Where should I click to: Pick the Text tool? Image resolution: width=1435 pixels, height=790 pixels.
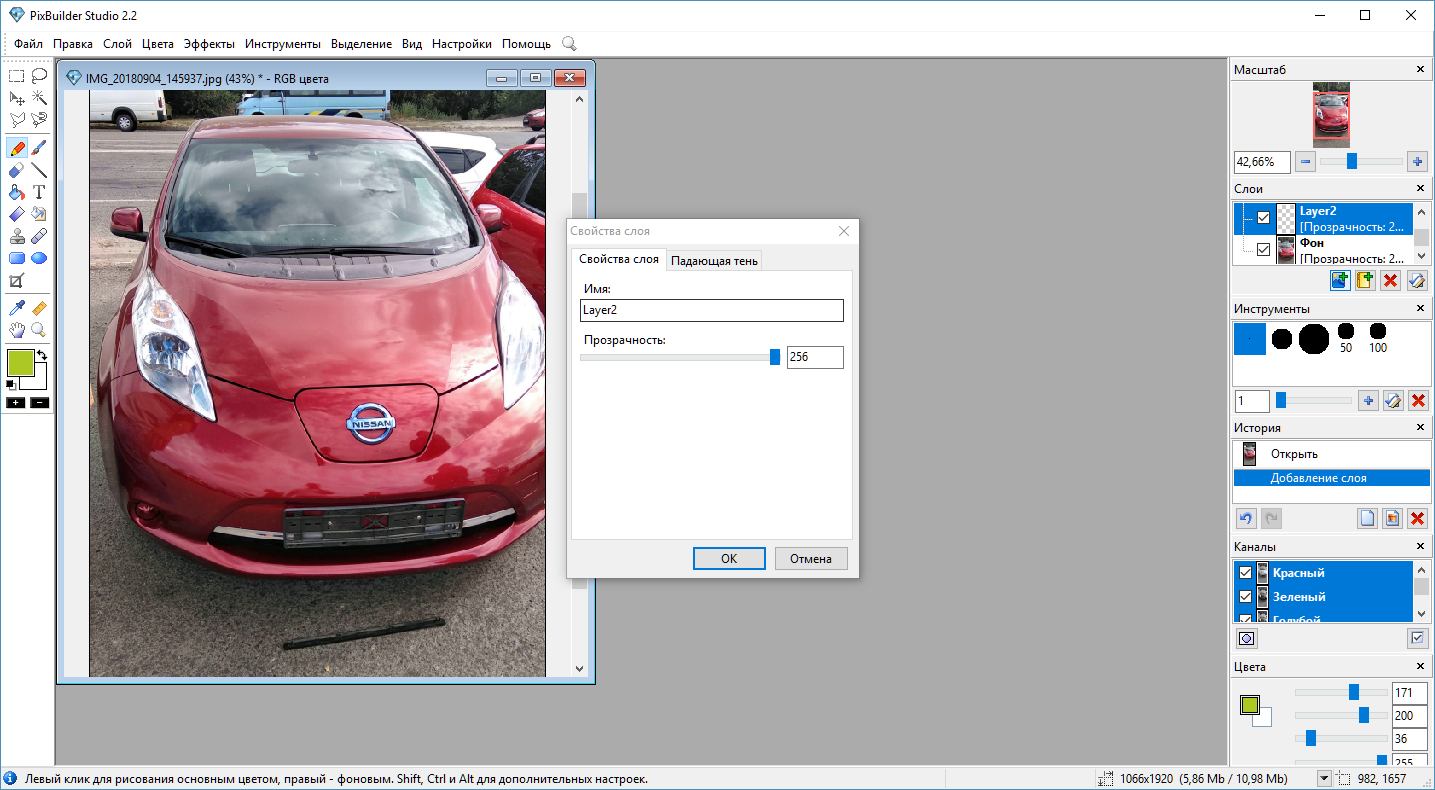click(x=39, y=192)
